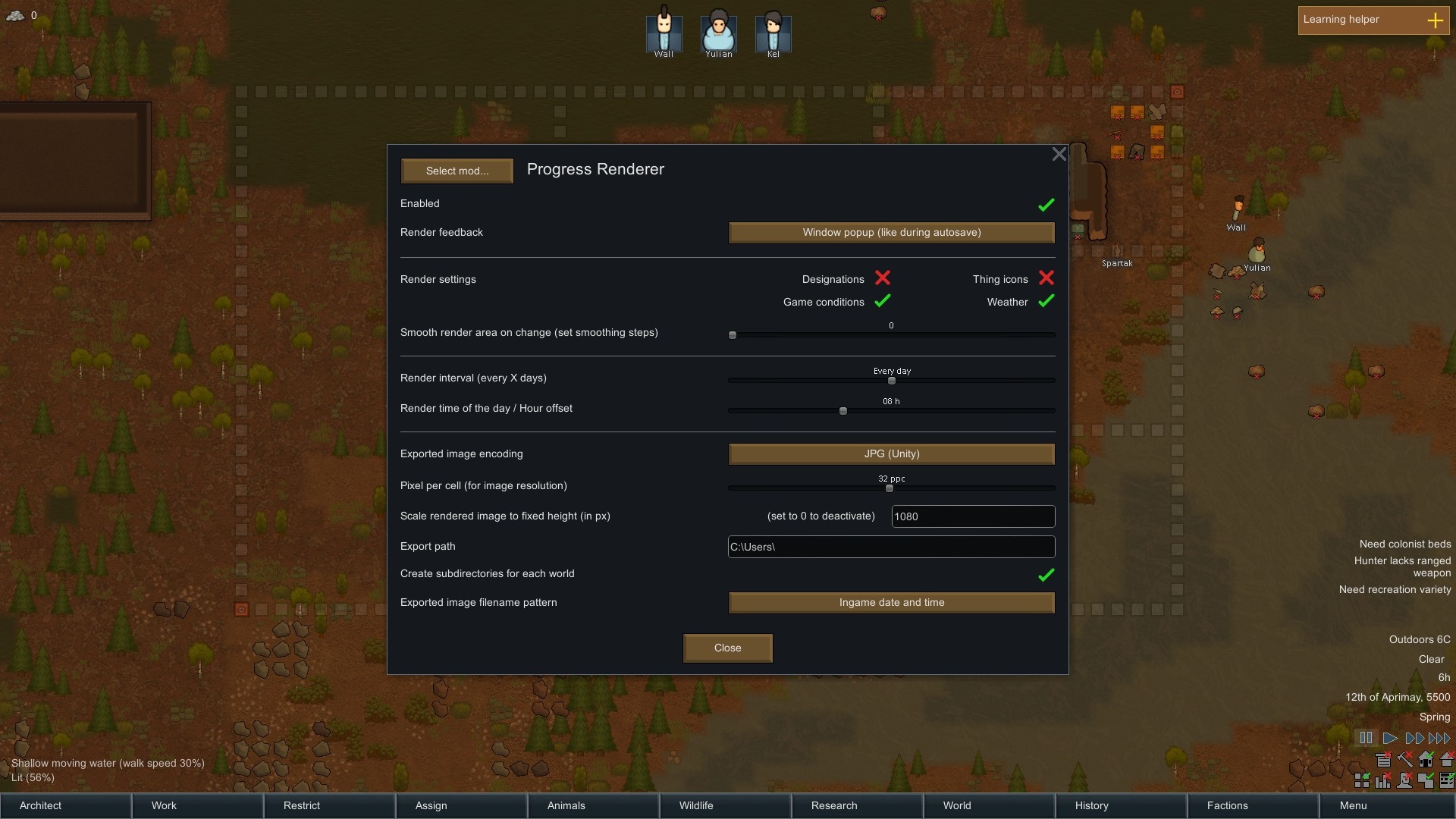
Task: Click the Yulian colonist portrait icon
Action: tap(720, 30)
